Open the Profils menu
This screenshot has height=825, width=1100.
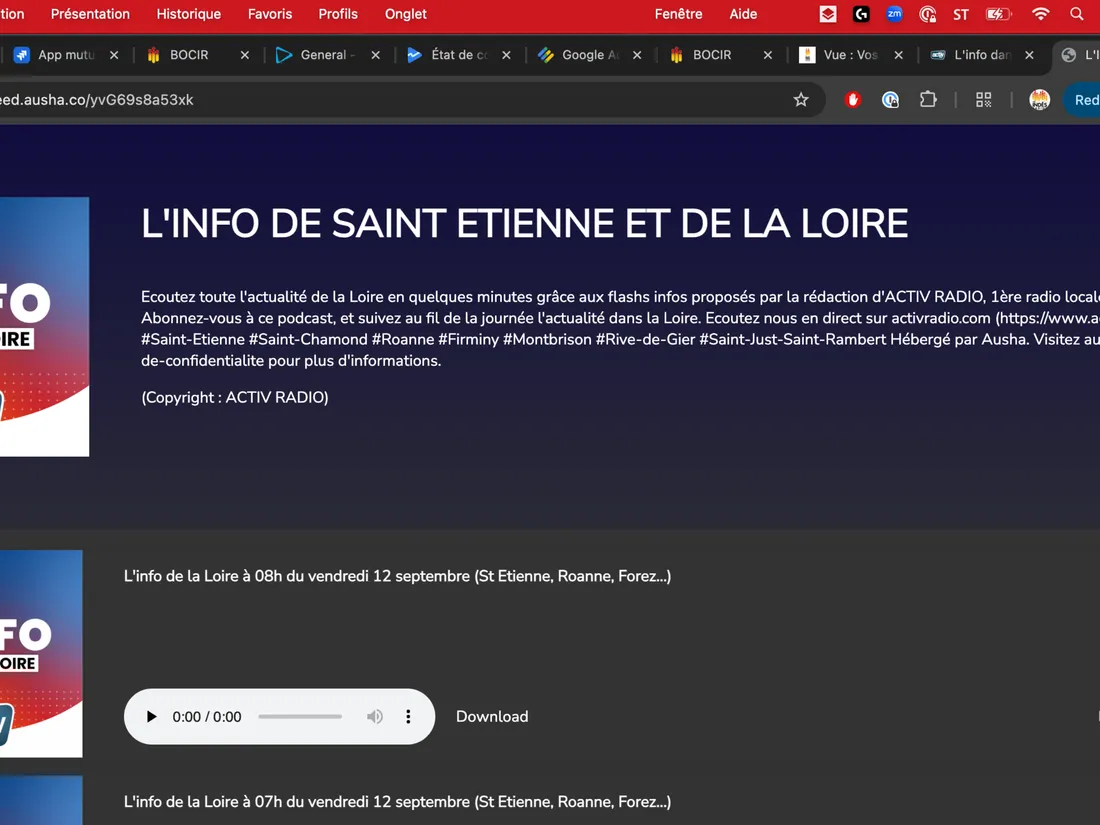[x=338, y=14]
